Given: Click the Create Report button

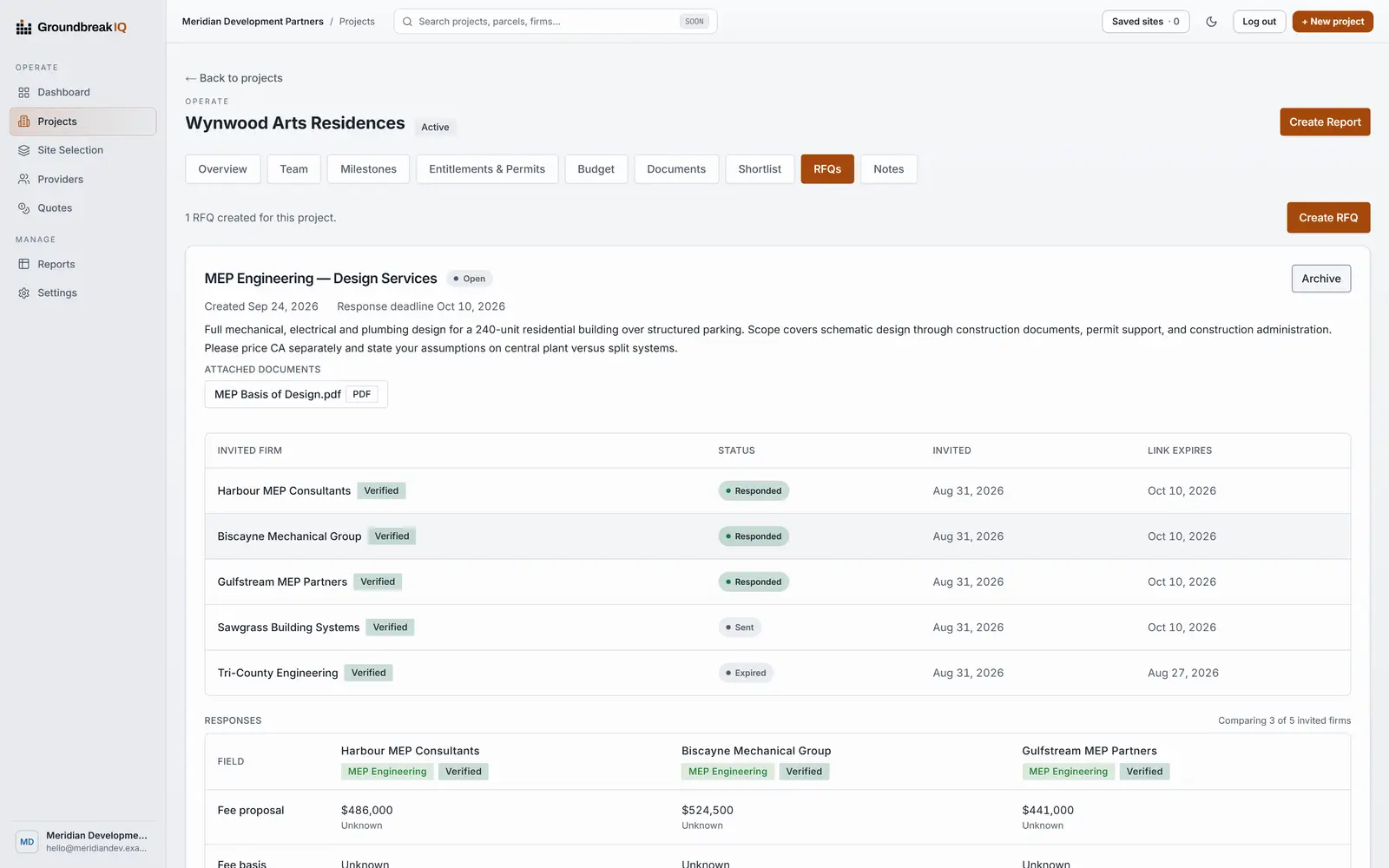Looking at the screenshot, I should 1325,122.
